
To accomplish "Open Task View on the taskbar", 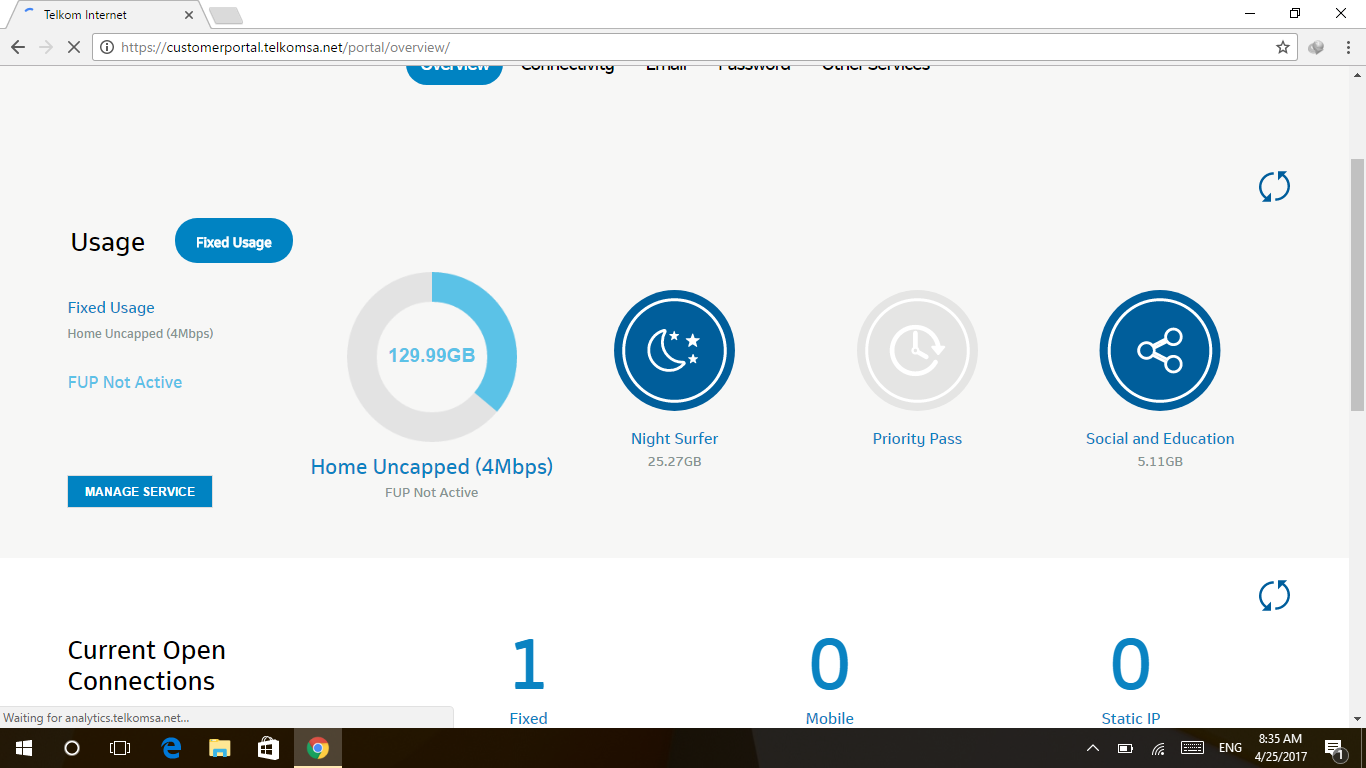I will click(120, 748).
